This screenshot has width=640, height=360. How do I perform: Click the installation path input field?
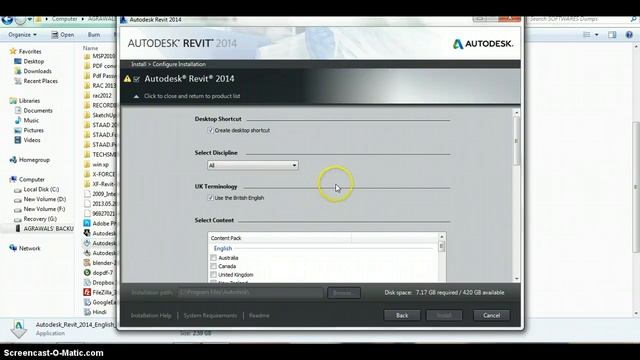pos(250,292)
